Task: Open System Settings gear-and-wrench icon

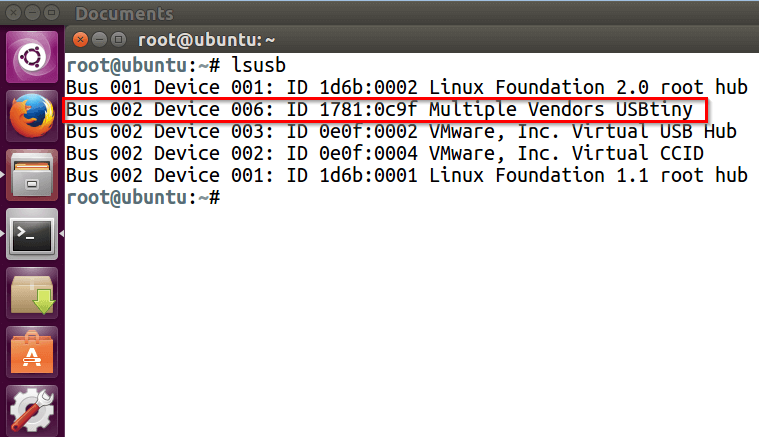Action: point(32,411)
